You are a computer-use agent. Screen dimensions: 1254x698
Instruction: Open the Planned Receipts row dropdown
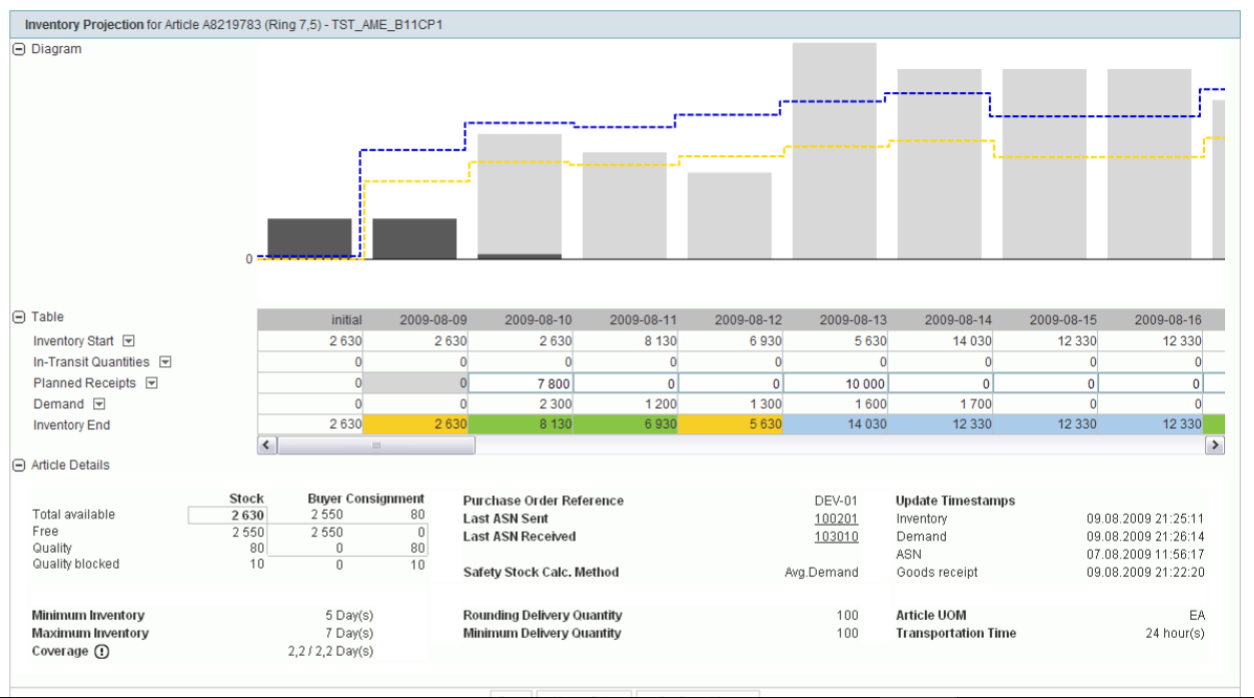(151, 383)
